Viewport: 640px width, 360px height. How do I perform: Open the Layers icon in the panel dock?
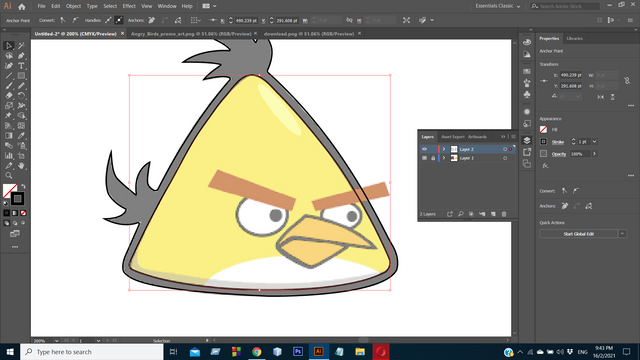(527, 140)
